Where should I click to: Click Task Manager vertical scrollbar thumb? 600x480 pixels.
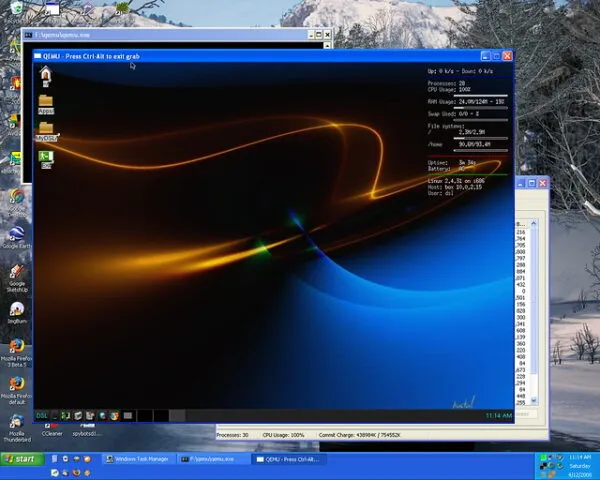[533, 301]
